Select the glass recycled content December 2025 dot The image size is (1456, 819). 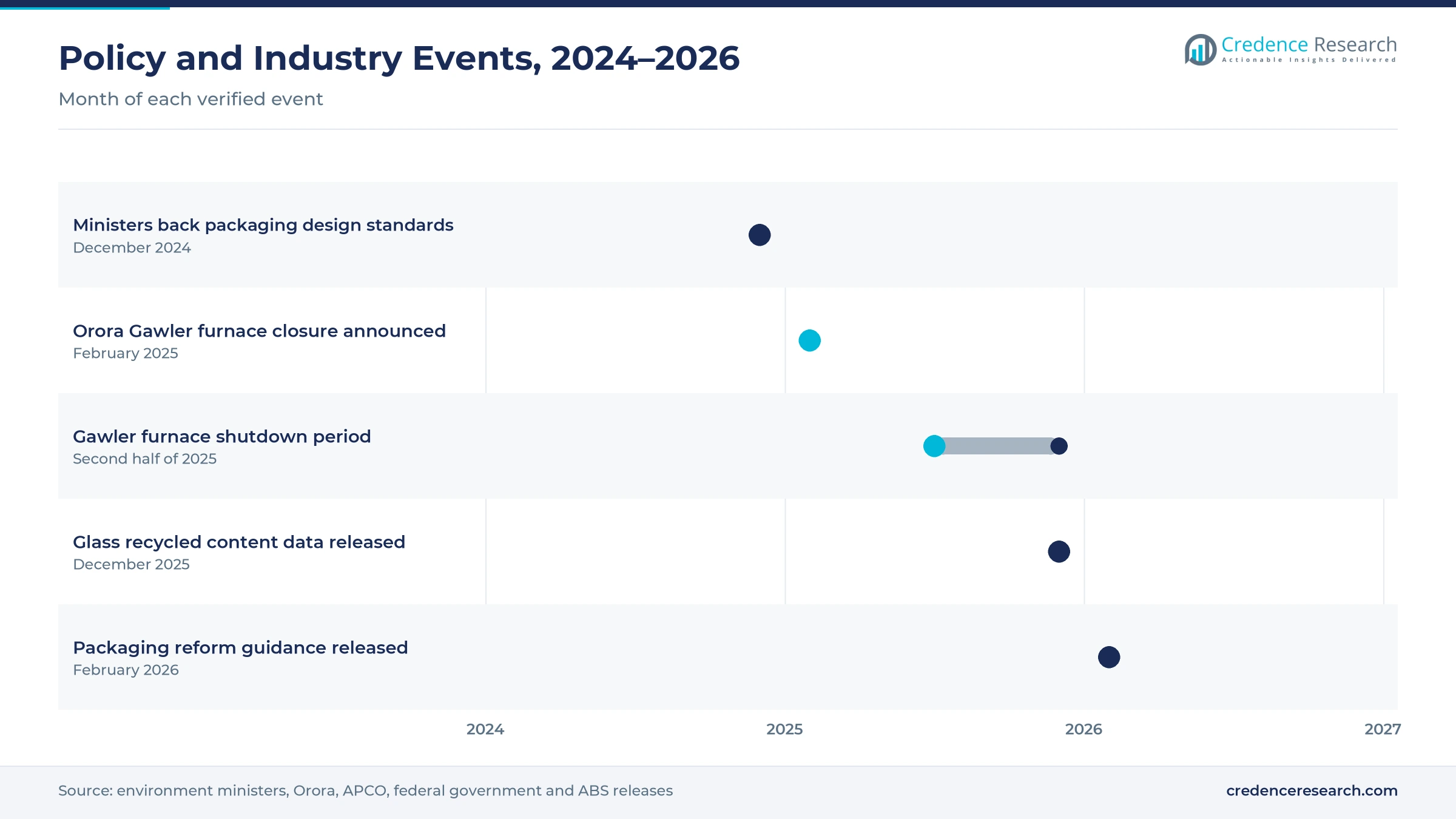(1059, 551)
